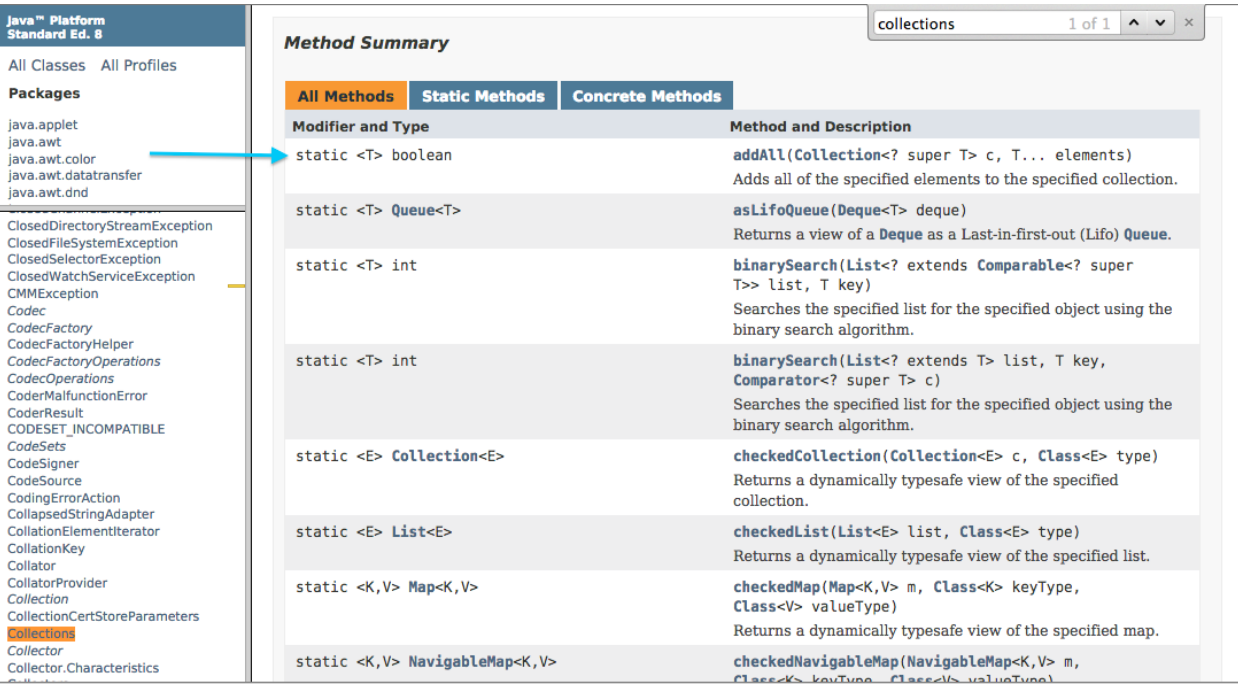The image size is (1238, 690).
Task: Select the highlighted Collections class
Action: 41,634
